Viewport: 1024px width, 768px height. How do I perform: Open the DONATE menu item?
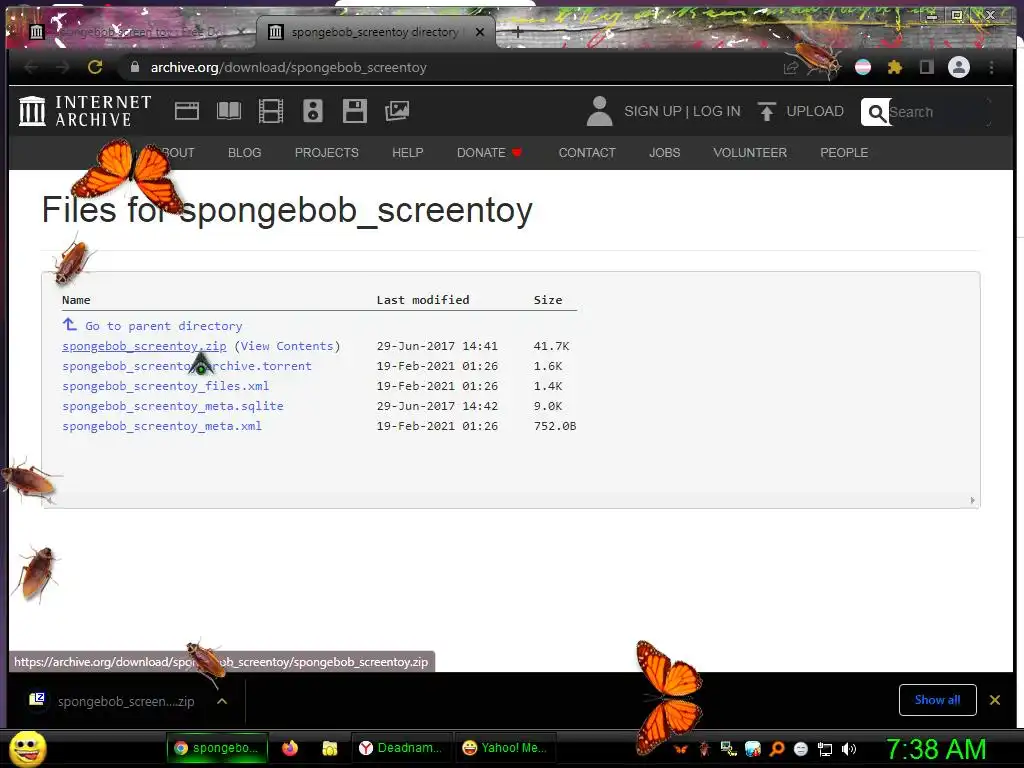pyautogui.click(x=489, y=152)
